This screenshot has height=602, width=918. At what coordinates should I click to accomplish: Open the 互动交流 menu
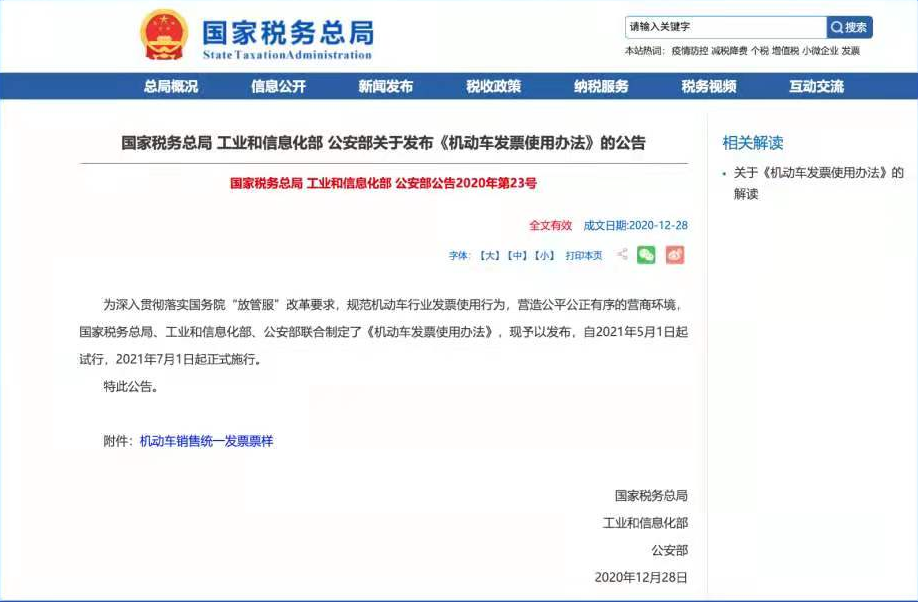[817, 87]
